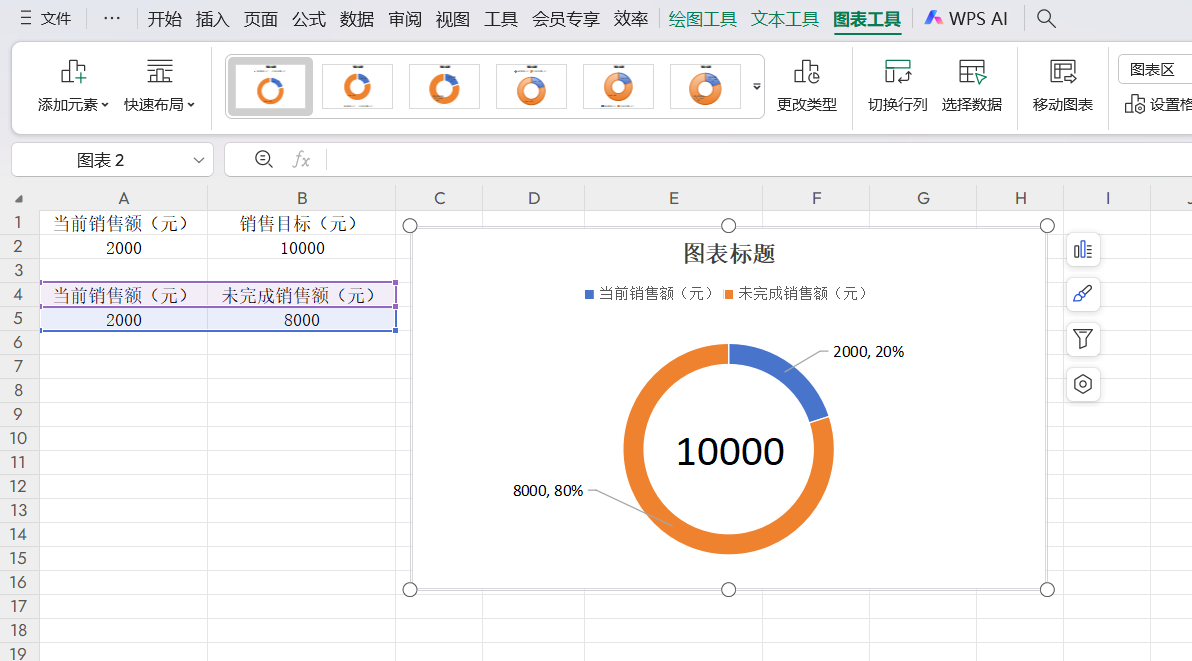Switch to the 插入 (Insert) ribbon tab
Viewport: 1192px width, 661px height.
(x=212, y=17)
